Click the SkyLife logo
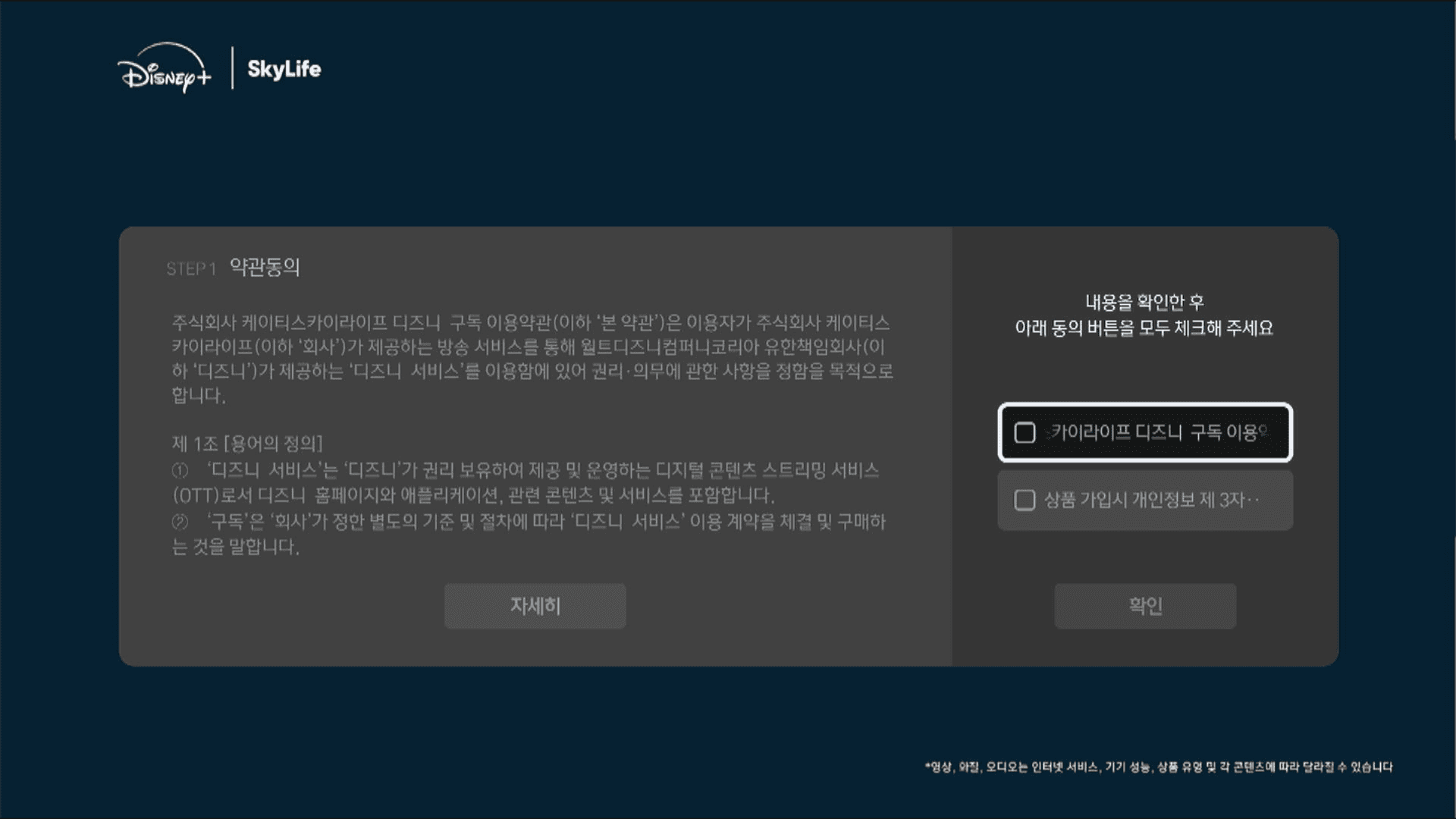Viewport: 1456px width, 819px height. pyautogui.click(x=284, y=70)
